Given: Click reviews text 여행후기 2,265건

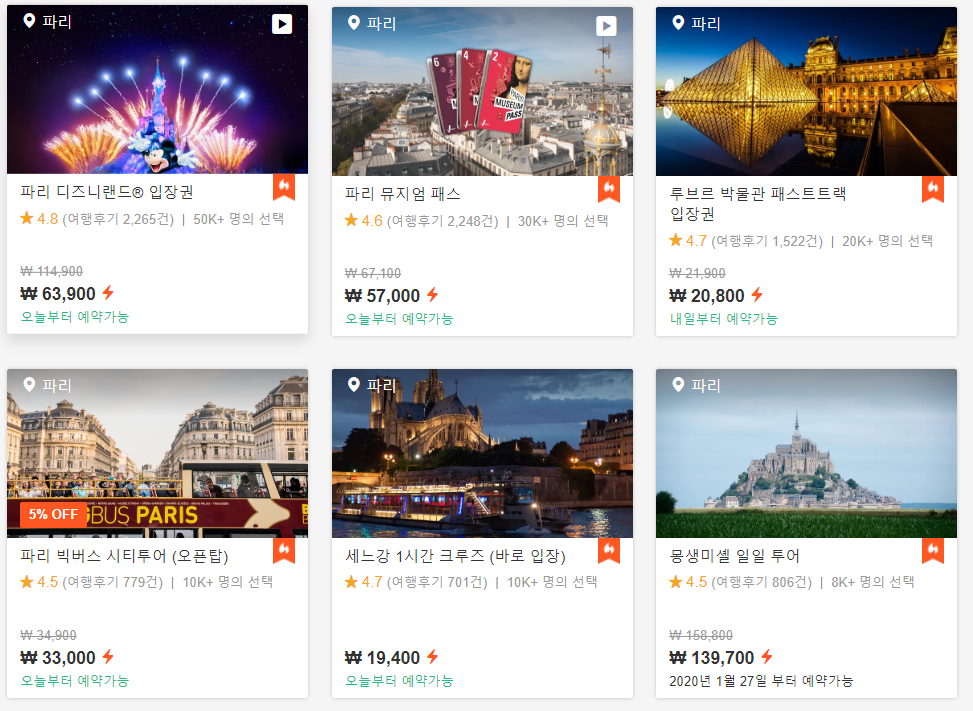Looking at the screenshot, I should tap(118, 219).
